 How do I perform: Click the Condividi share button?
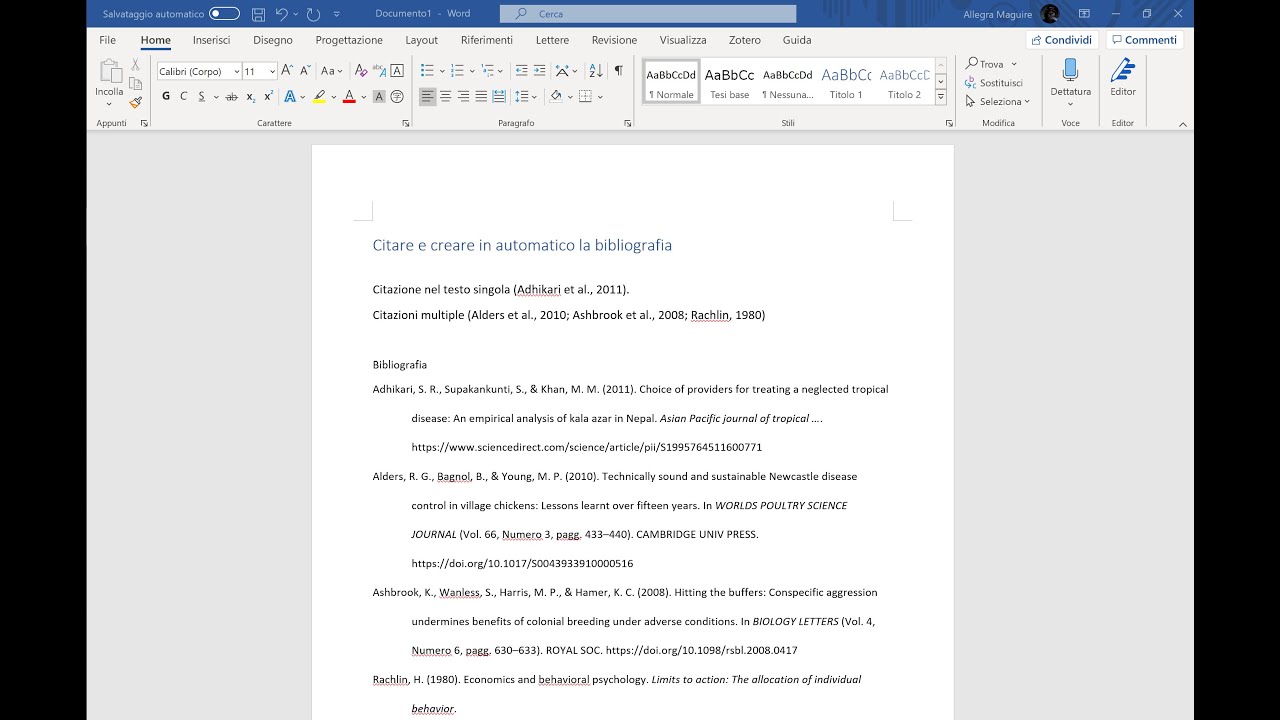pyautogui.click(x=1062, y=40)
